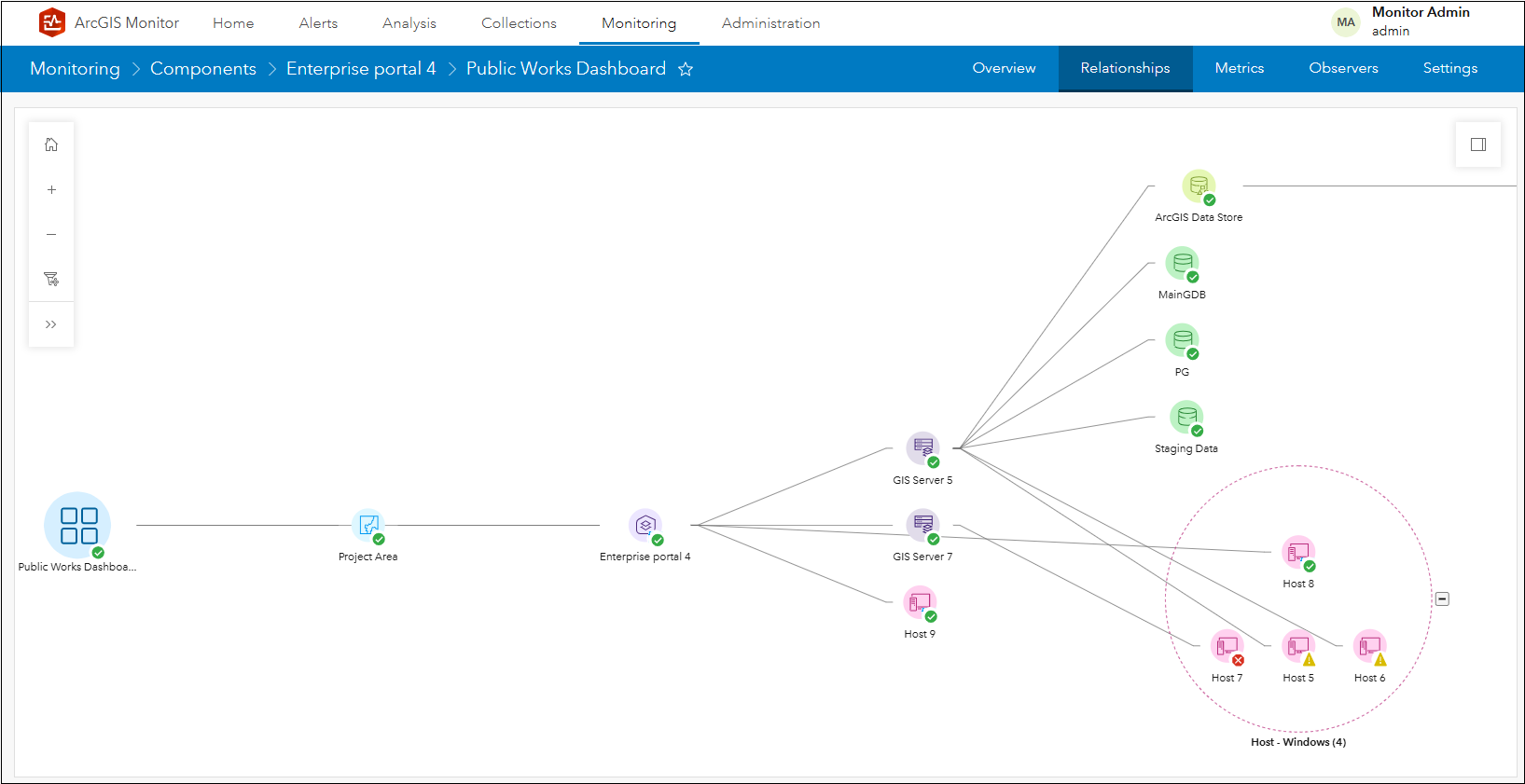This screenshot has height=784, width=1525.
Task: Open the Analysis menu
Action: coord(409,23)
